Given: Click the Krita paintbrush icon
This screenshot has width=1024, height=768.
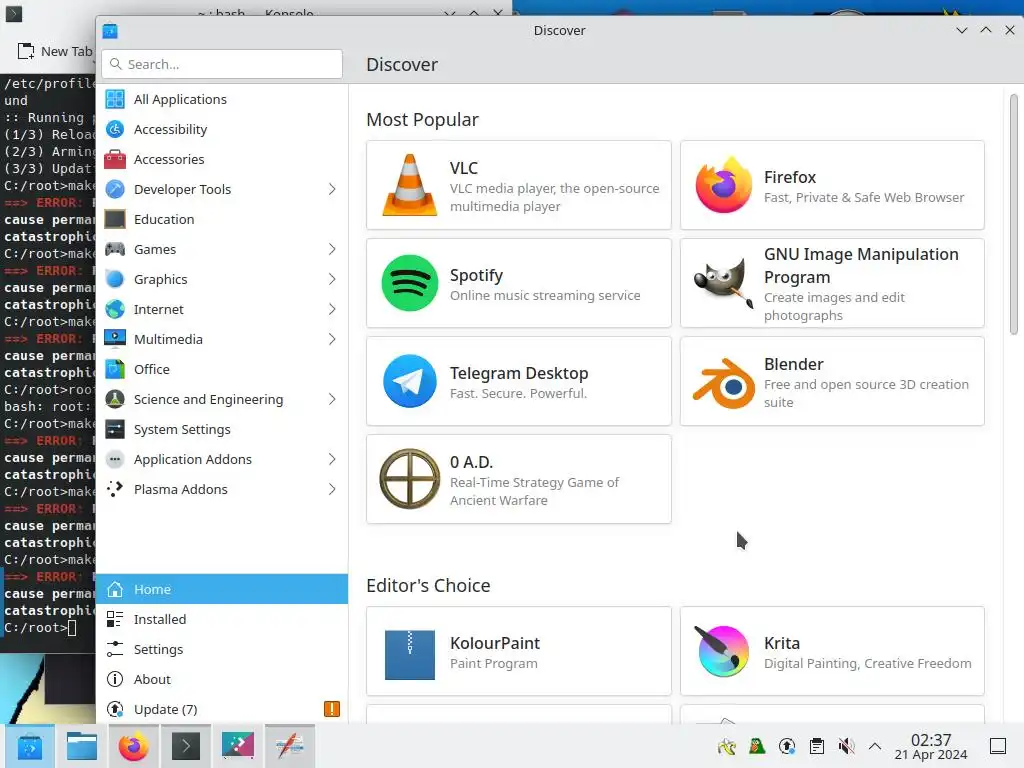Looking at the screenshot, I should pyautogui.click(x=723, y=651).
